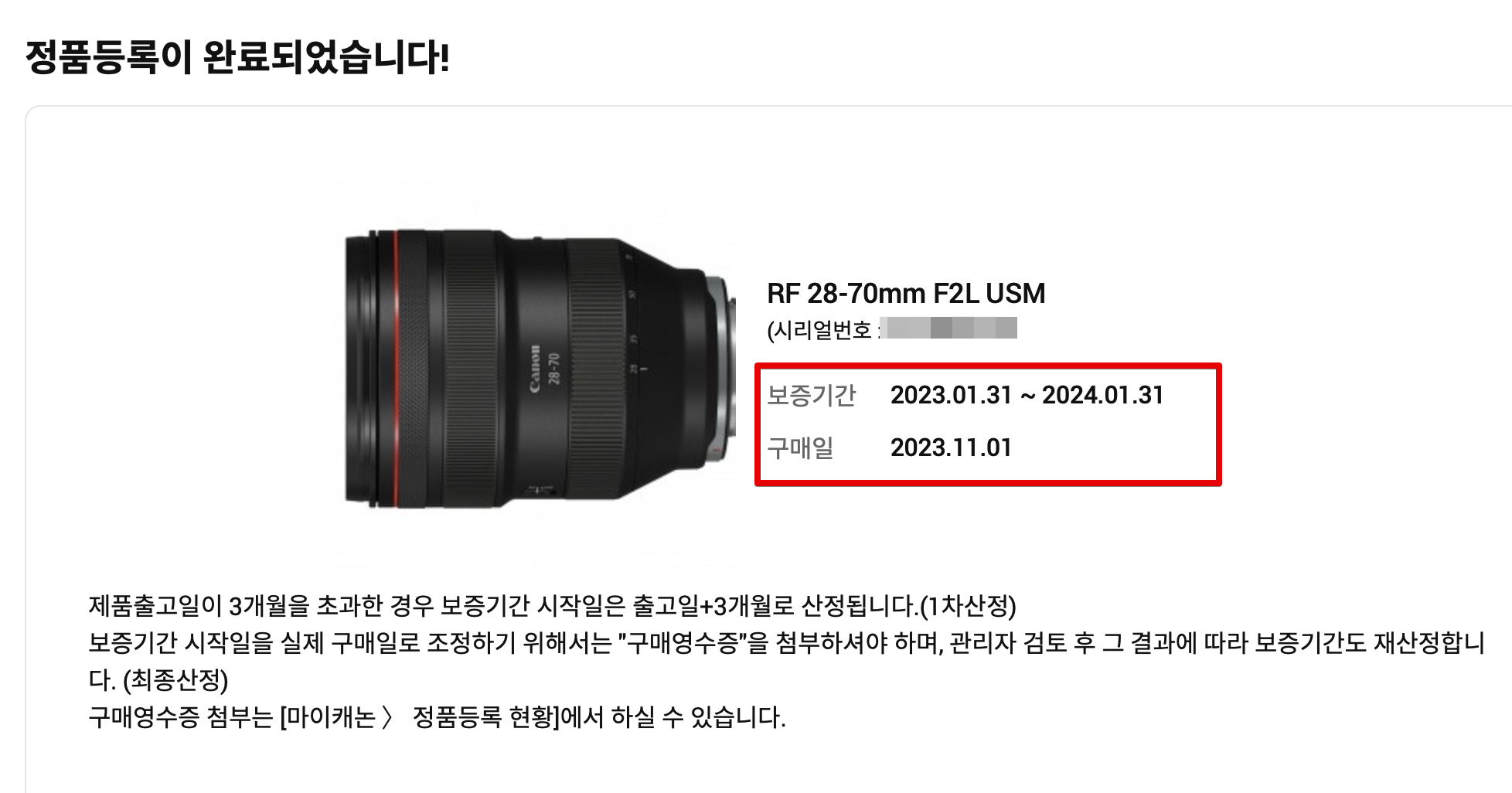Click the (최종산정) text in the notice

pos(175,680)
